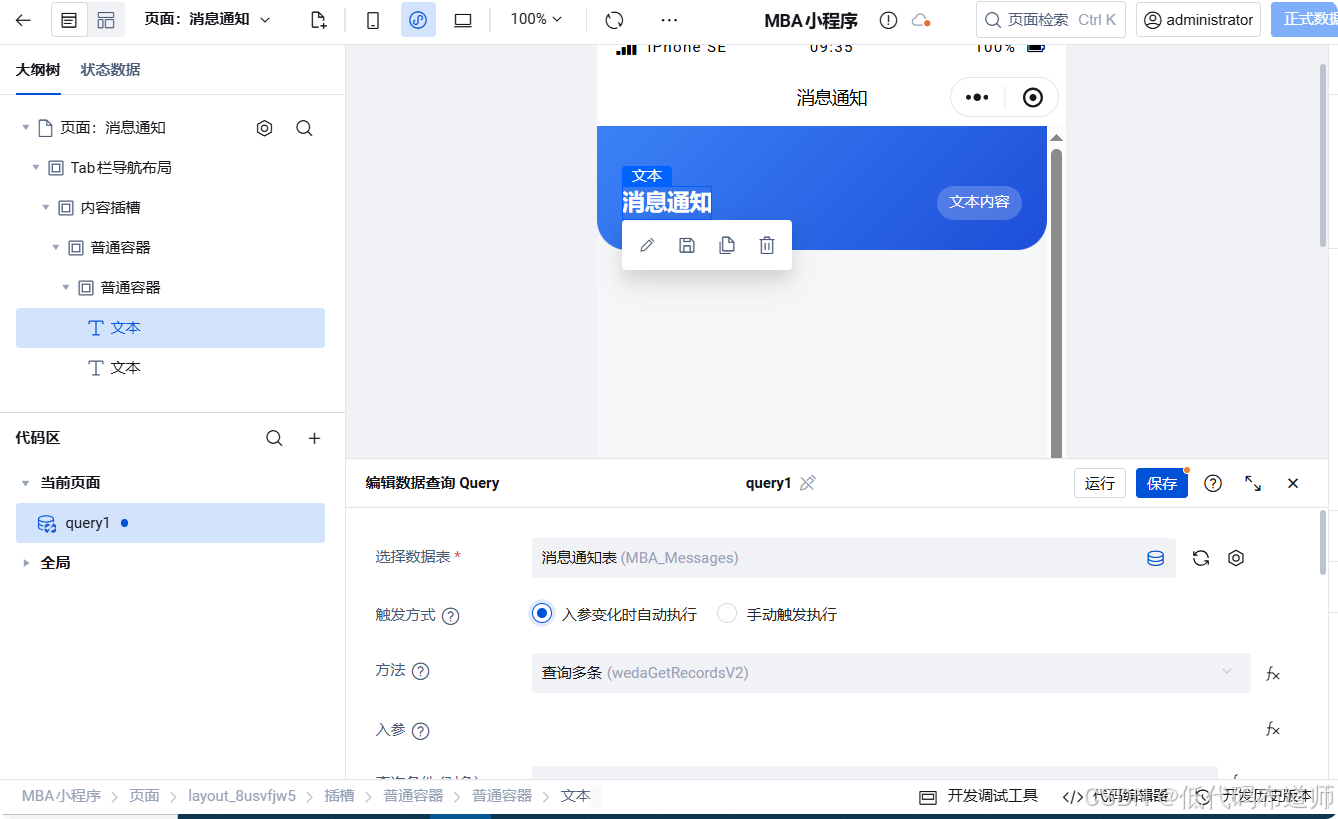Click the layout_8usvfjw5 breadcrumb
This screenshot has height=819, width=1338.
(x=242, y=796)
